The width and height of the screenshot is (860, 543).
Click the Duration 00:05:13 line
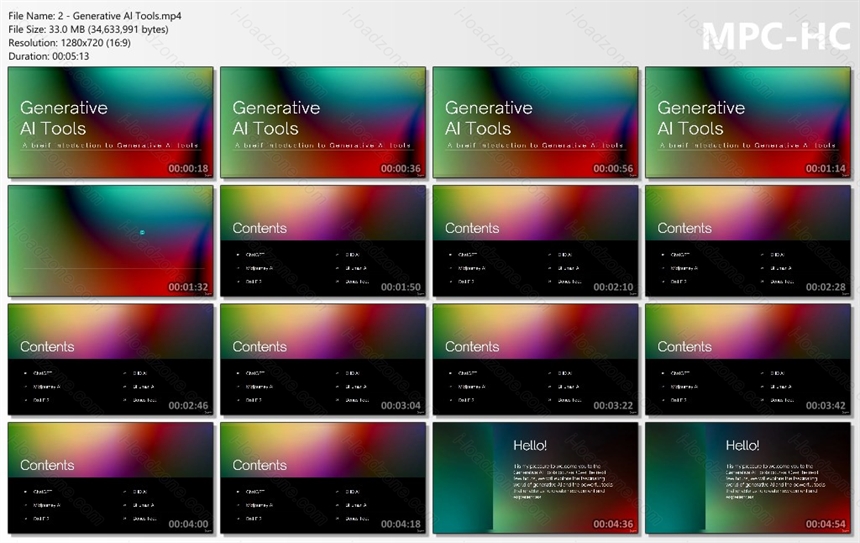click(49, 56)
